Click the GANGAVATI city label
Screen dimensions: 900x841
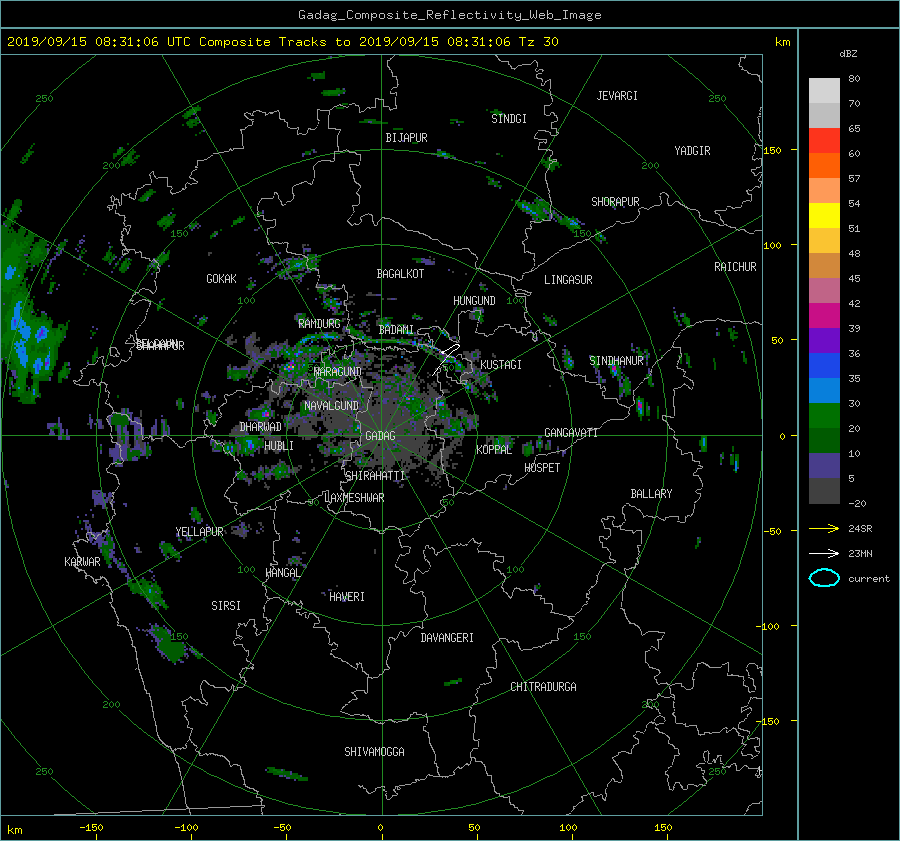click(571, 433)
